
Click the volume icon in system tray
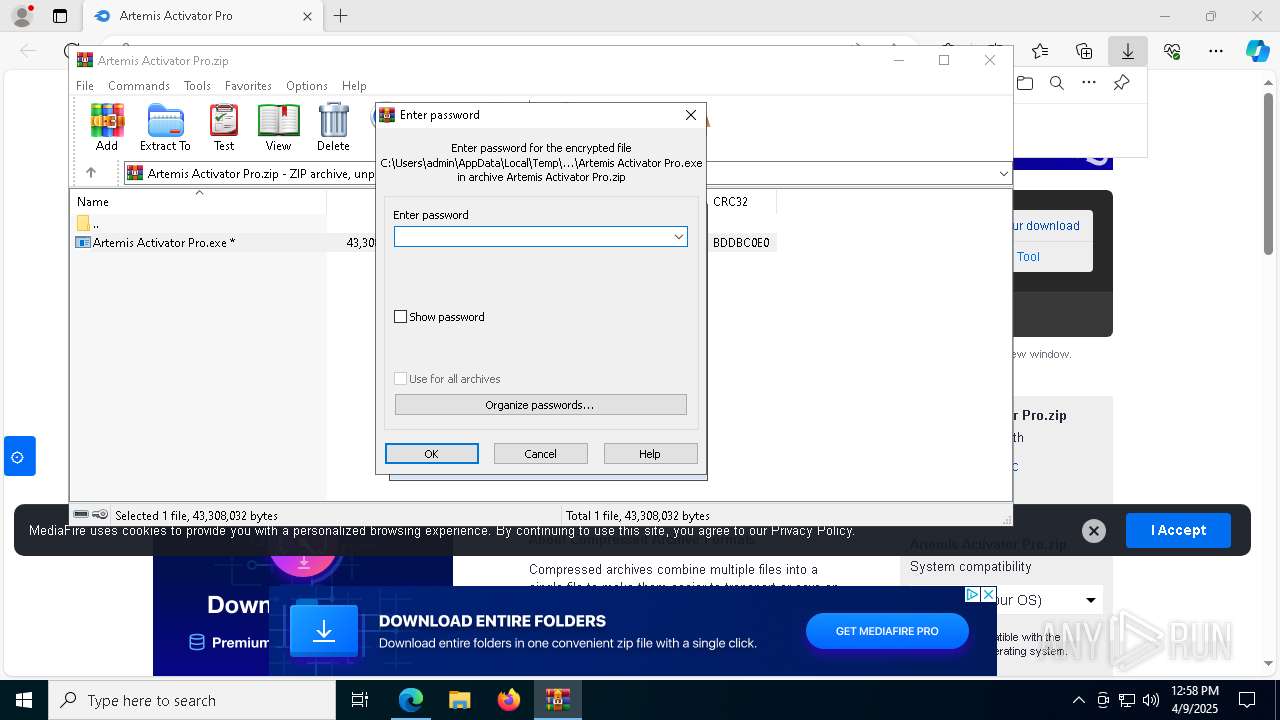click(x=1151, y=700)
